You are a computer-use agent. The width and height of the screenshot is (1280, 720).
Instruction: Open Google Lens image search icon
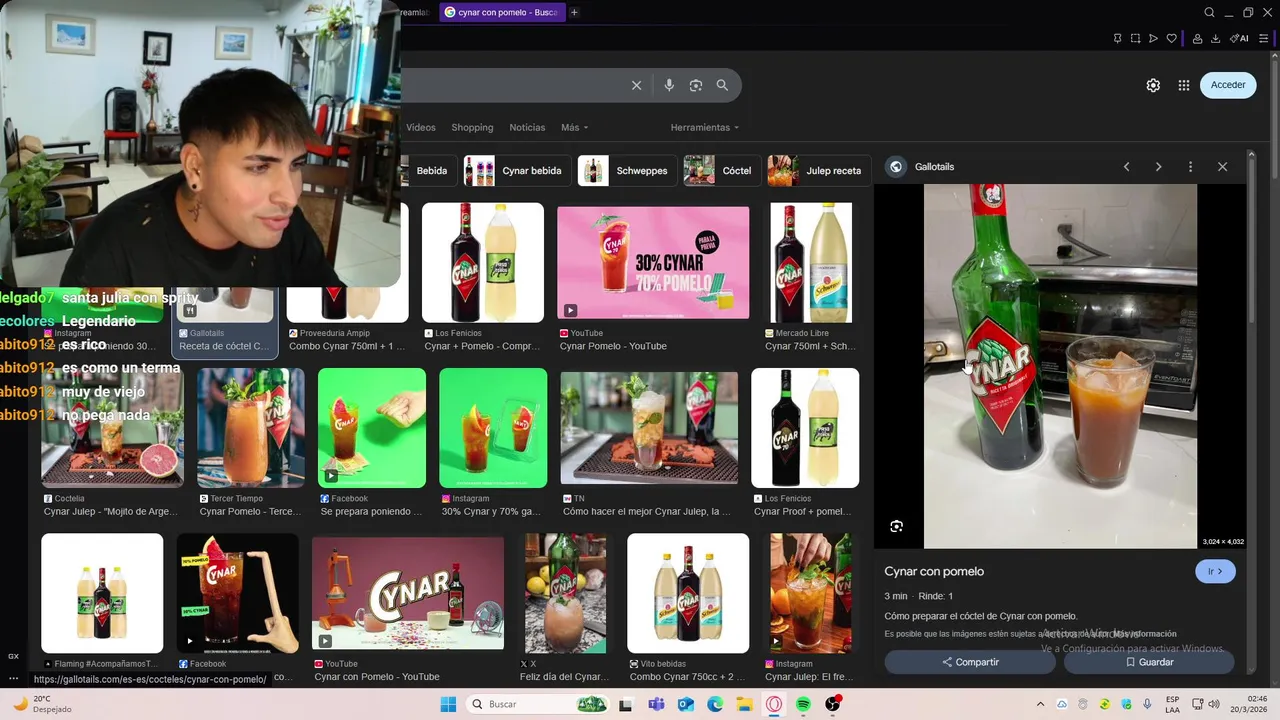696,86
